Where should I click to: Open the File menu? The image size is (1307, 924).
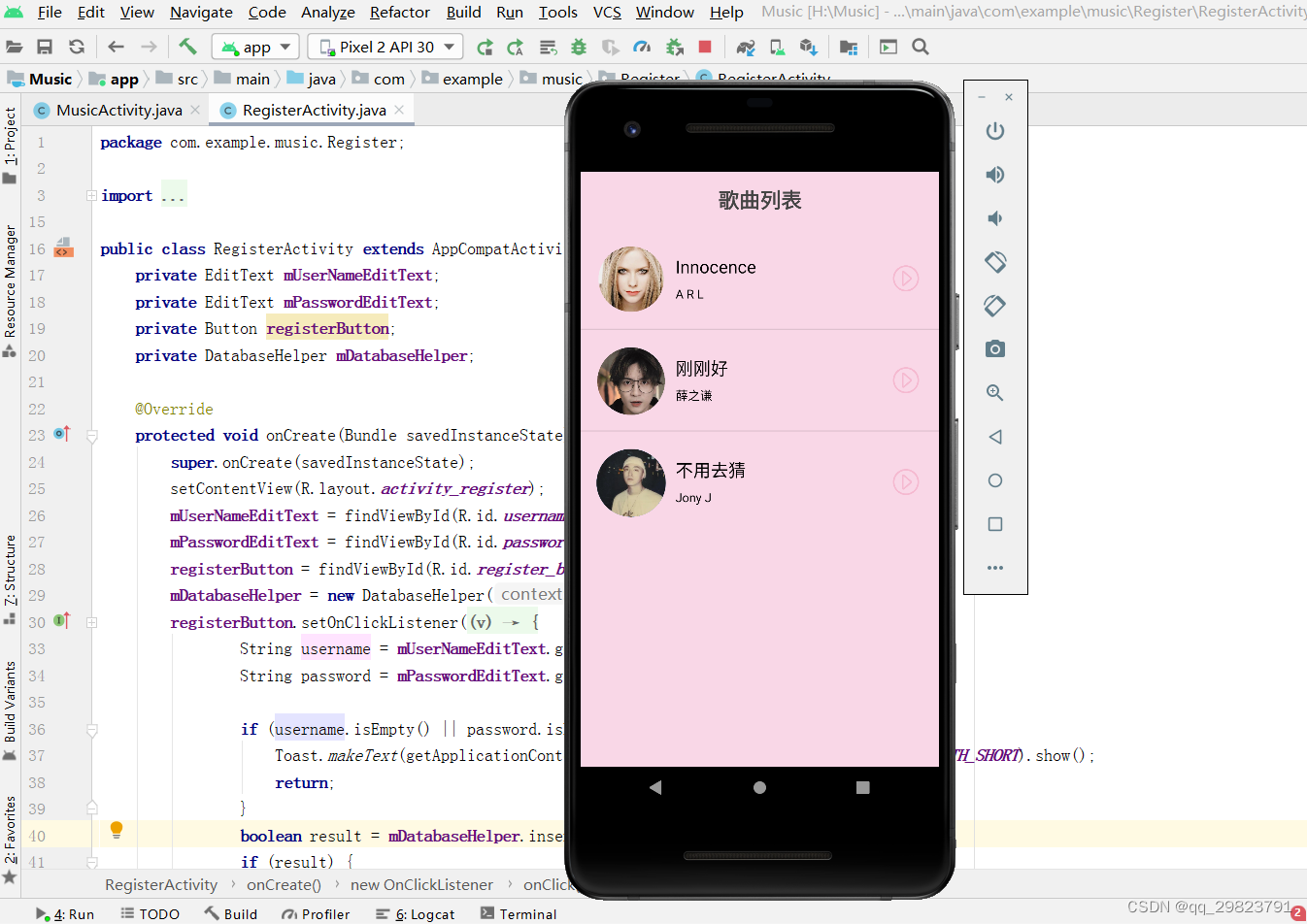click(50, 12)
